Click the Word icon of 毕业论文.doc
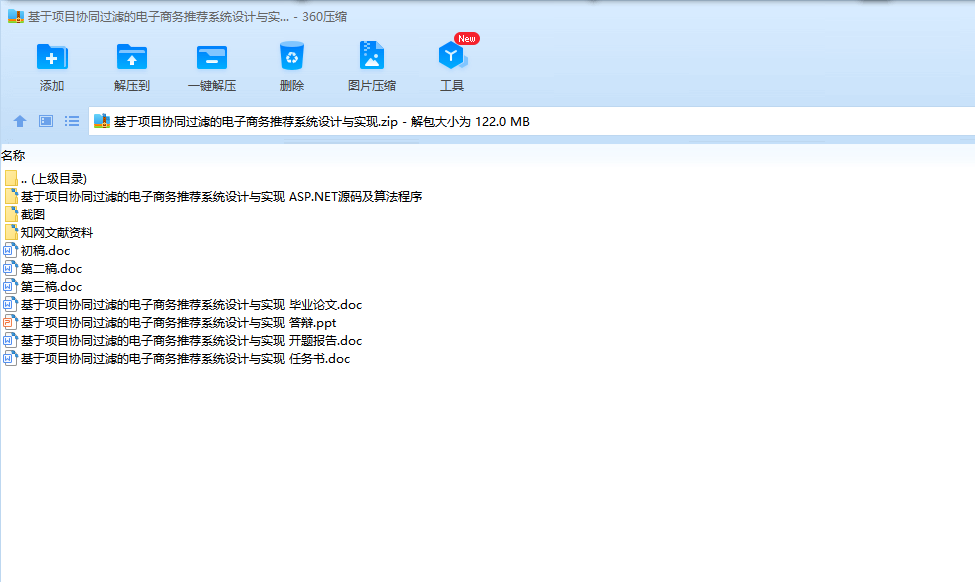 click(x=10, y=305)
